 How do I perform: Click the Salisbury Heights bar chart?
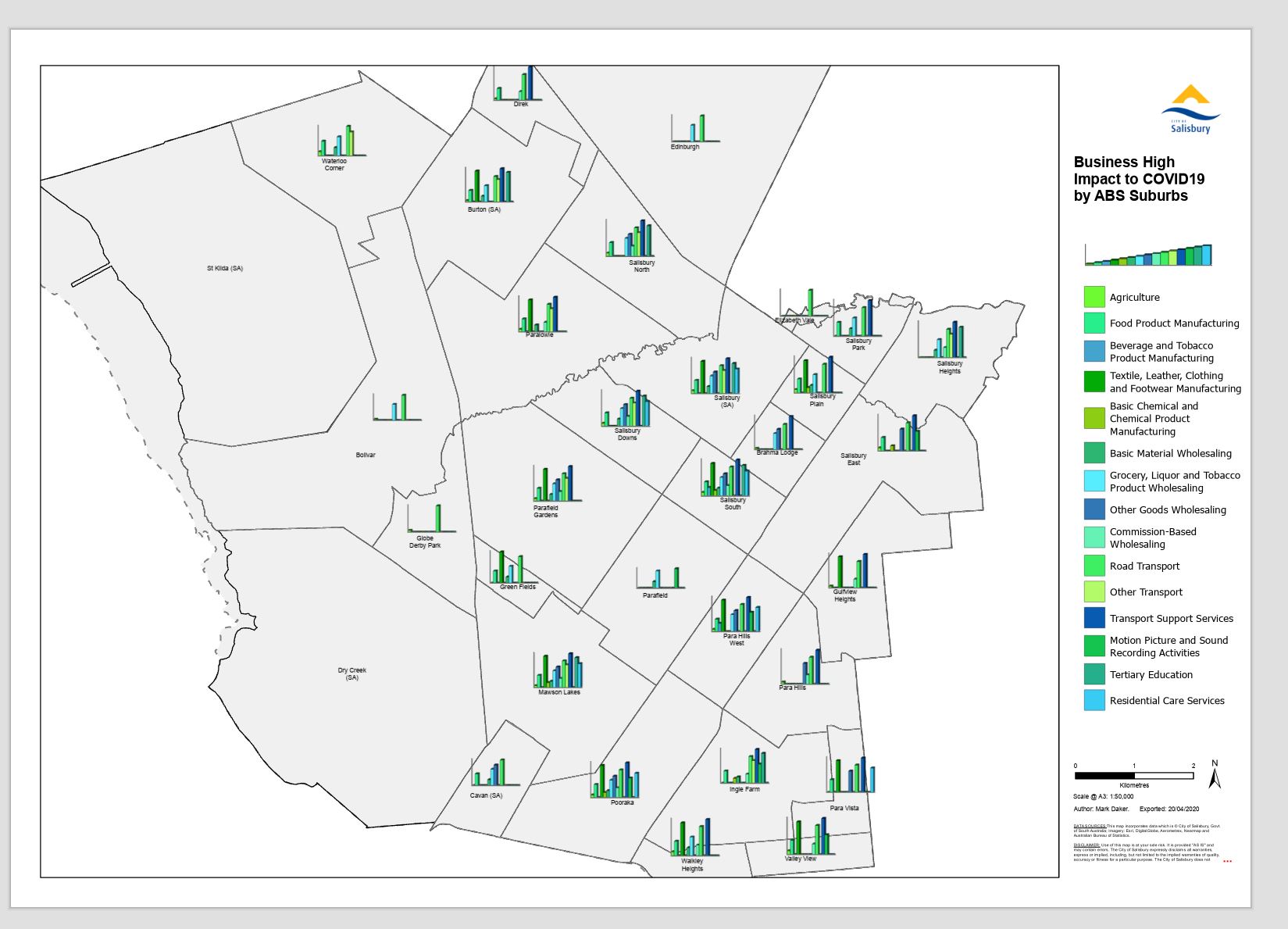[x=941, y=340]
